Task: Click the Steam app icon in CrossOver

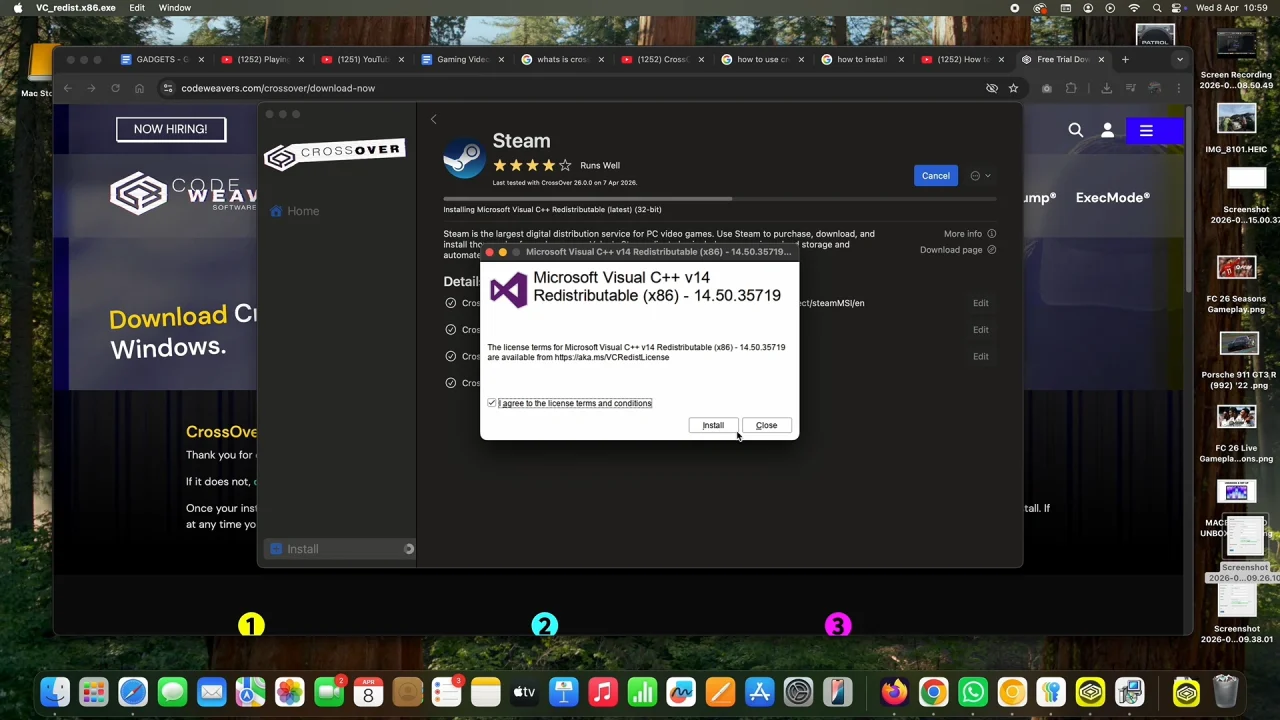Action: tap(463, 158)
